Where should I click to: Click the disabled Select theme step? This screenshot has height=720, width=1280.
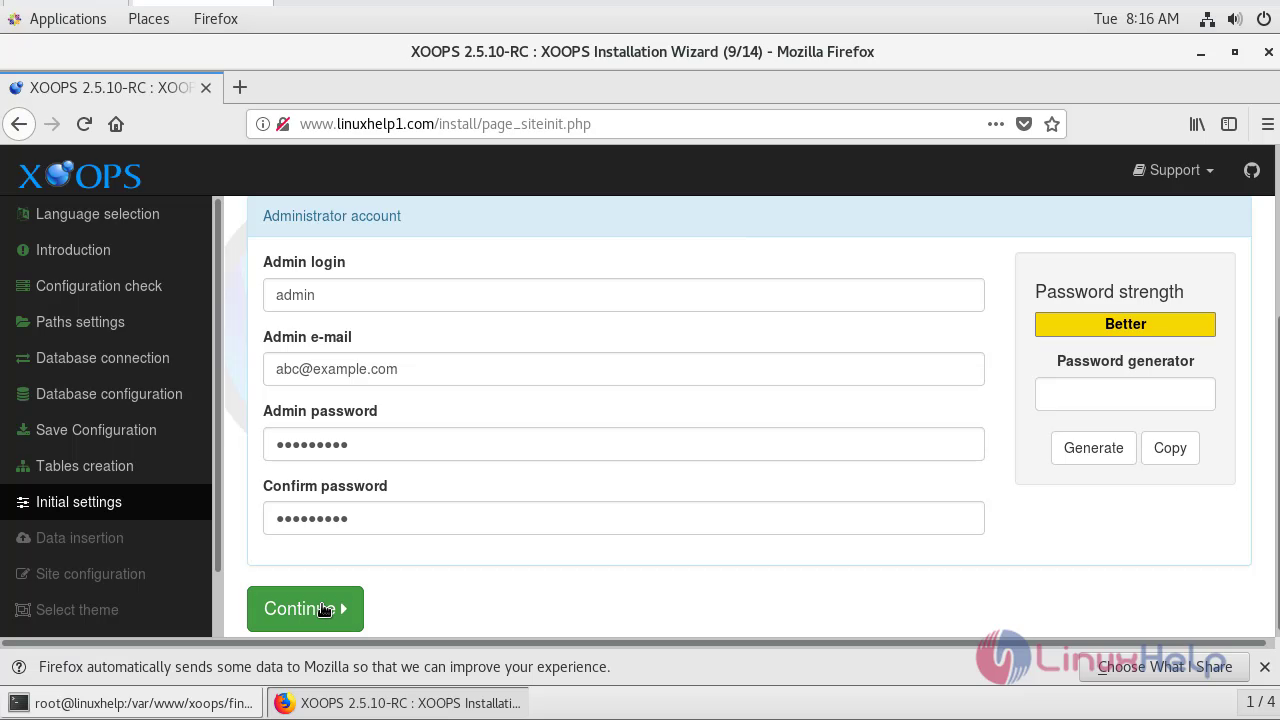click(77, 610)
